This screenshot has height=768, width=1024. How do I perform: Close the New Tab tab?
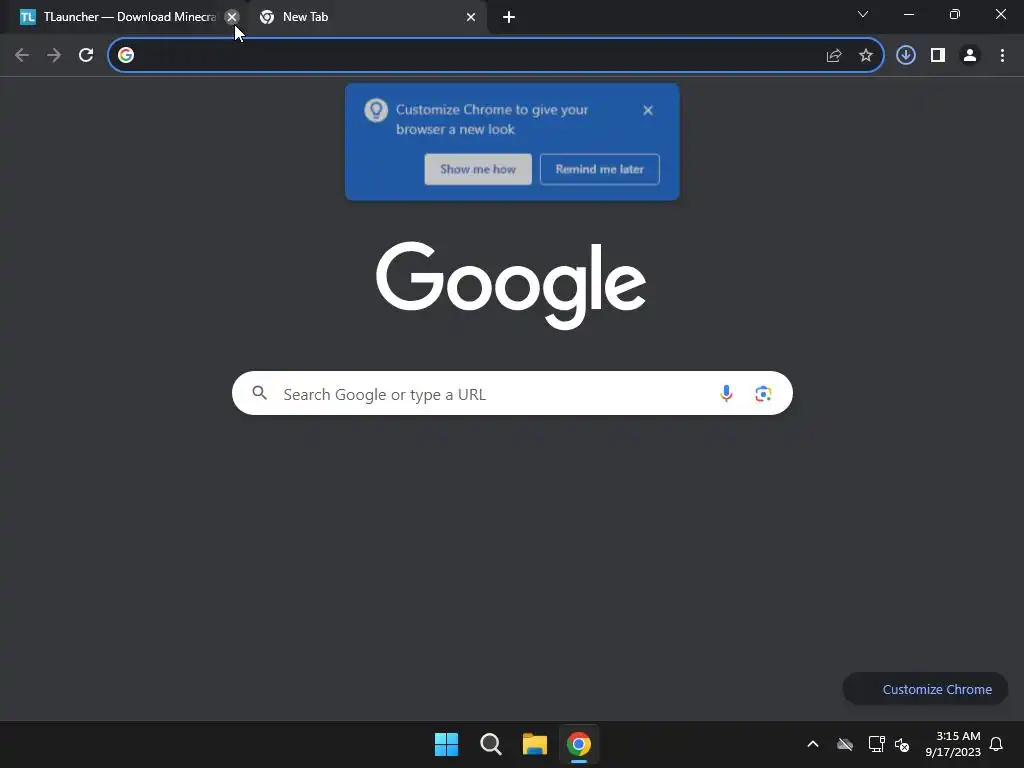tap(471, 17)
